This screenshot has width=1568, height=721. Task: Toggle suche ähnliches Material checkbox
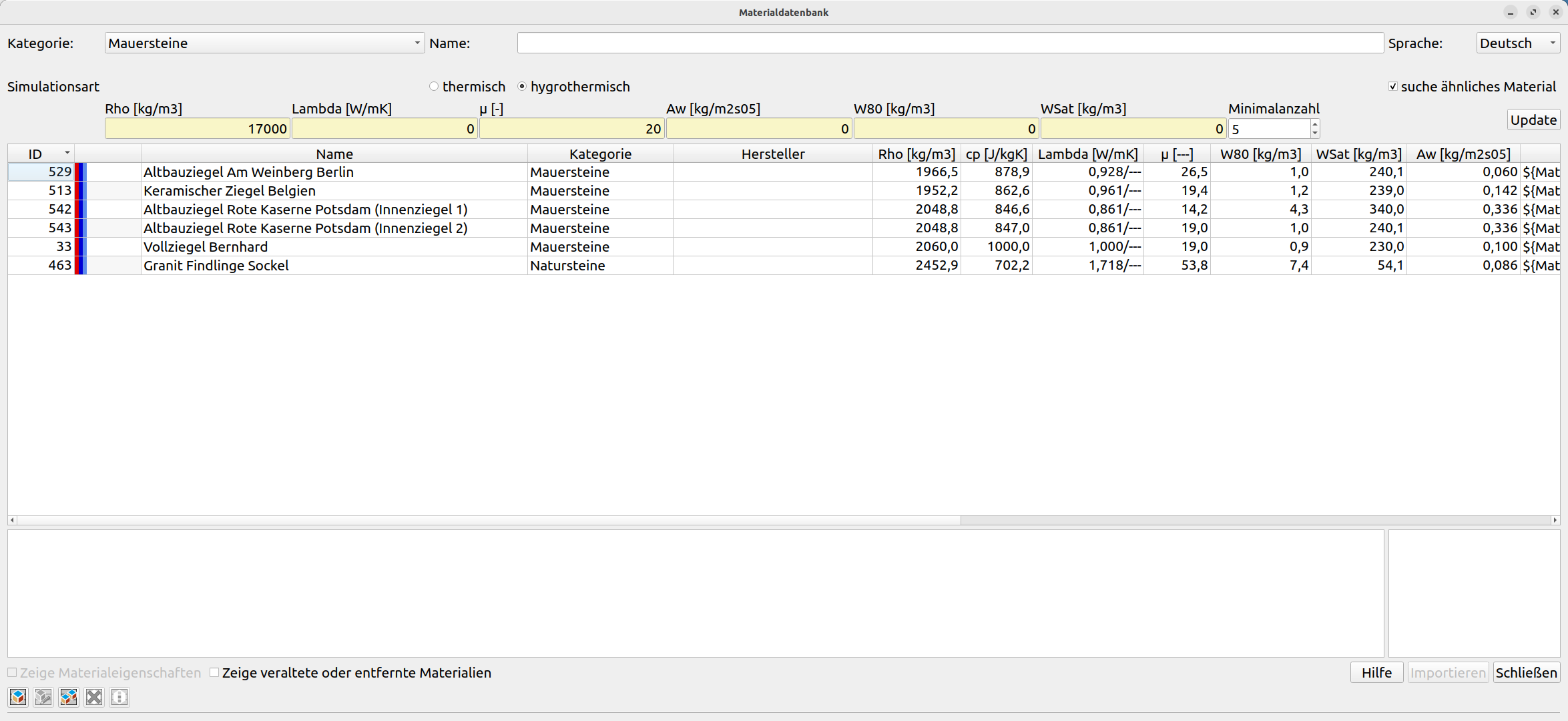1393,87
